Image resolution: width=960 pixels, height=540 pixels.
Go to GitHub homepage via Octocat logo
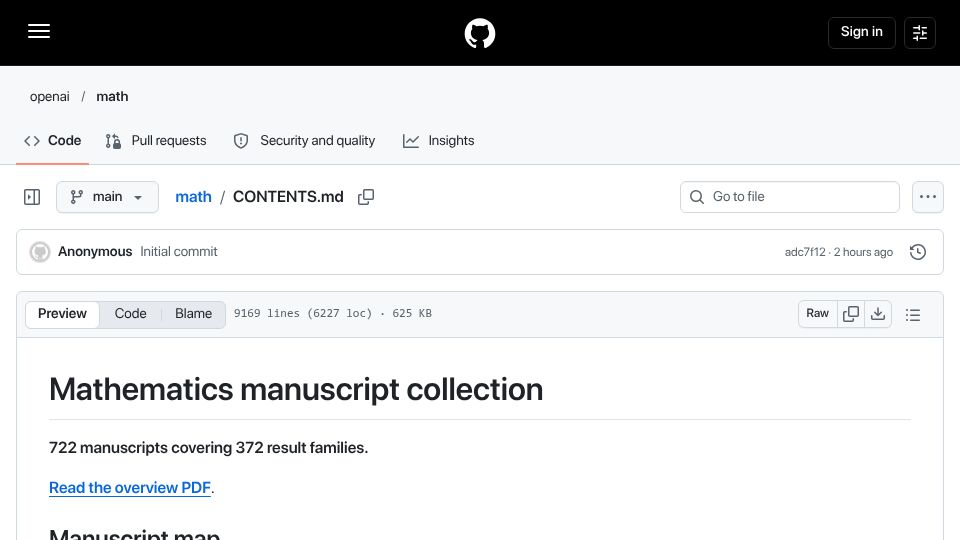(479, 33)
